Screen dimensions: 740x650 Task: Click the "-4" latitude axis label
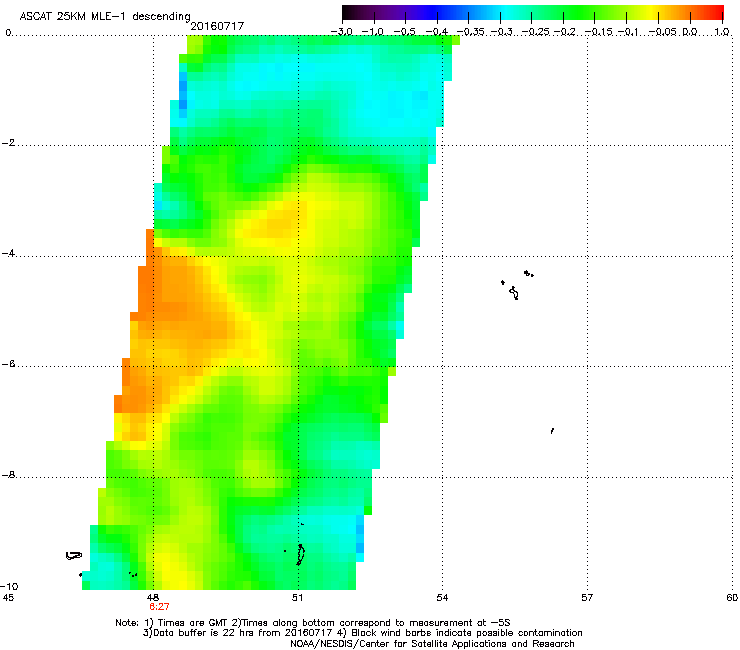(x=9, y=253)
